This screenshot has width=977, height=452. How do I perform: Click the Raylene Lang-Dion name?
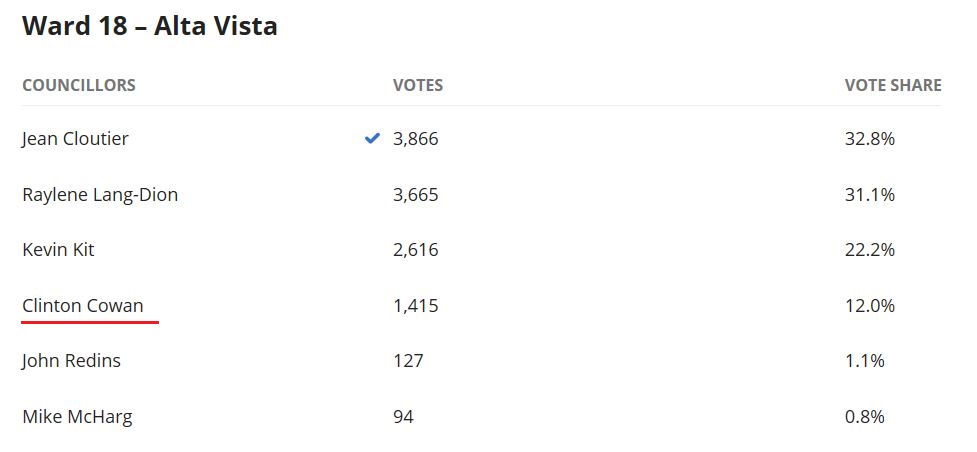[100, 195]
